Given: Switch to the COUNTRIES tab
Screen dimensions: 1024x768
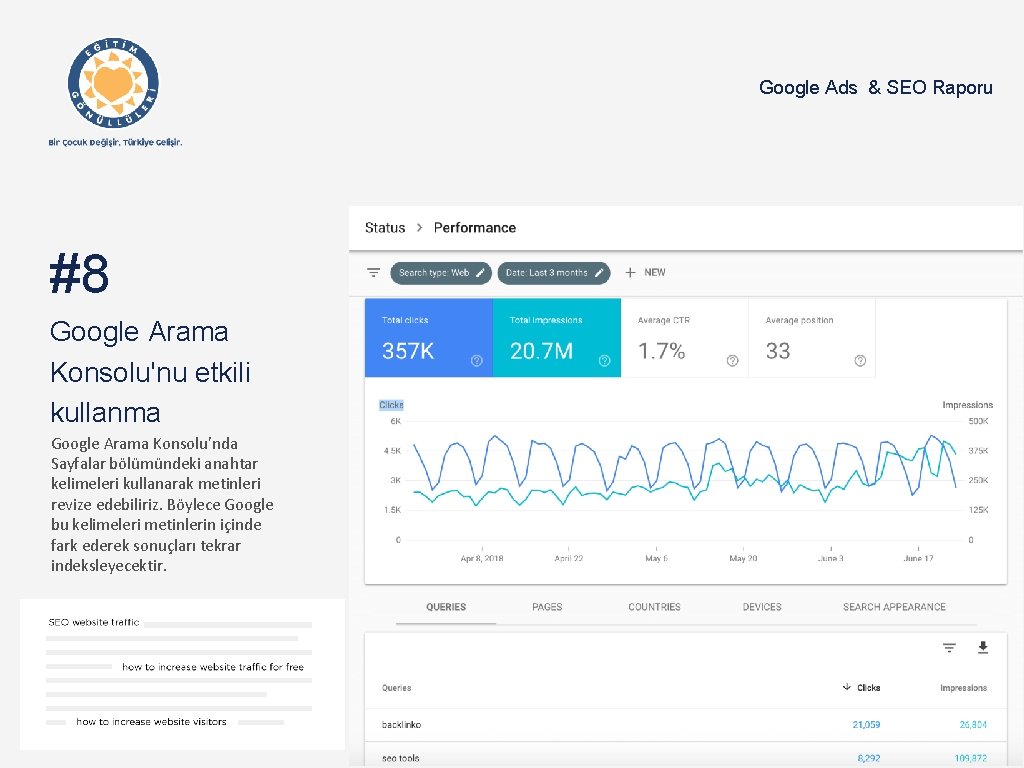Looking at the screenshot, I should pos(654,607).
